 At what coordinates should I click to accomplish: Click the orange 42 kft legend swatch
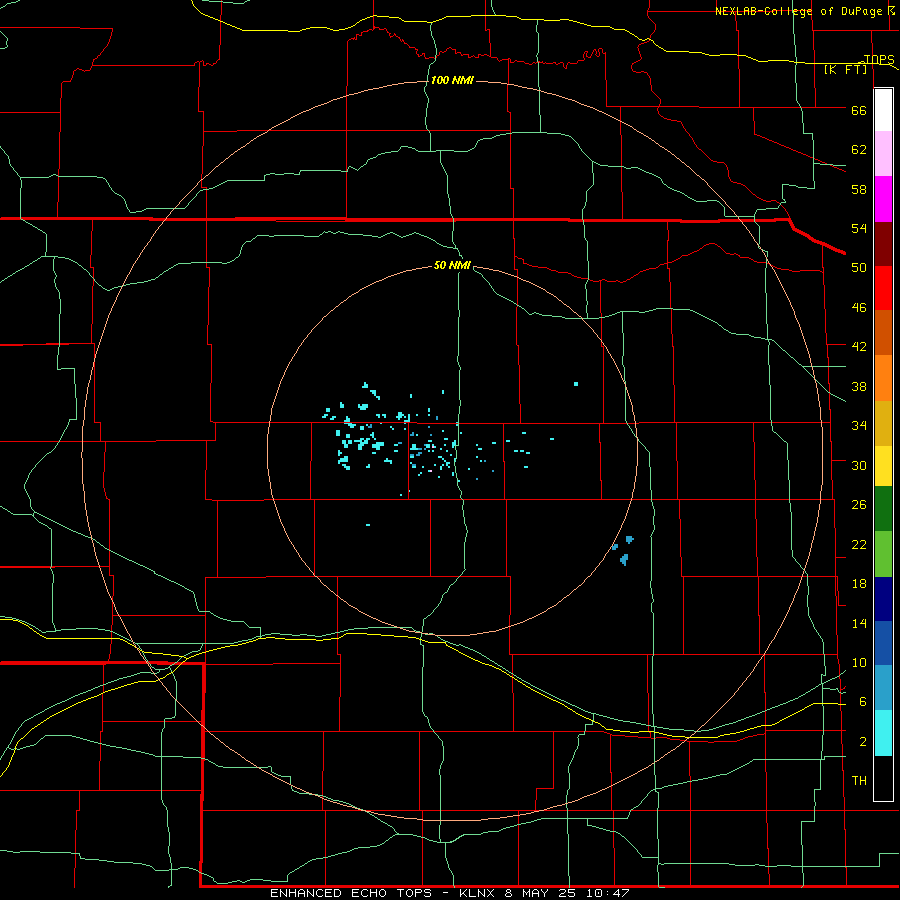(x=883, y=378)
